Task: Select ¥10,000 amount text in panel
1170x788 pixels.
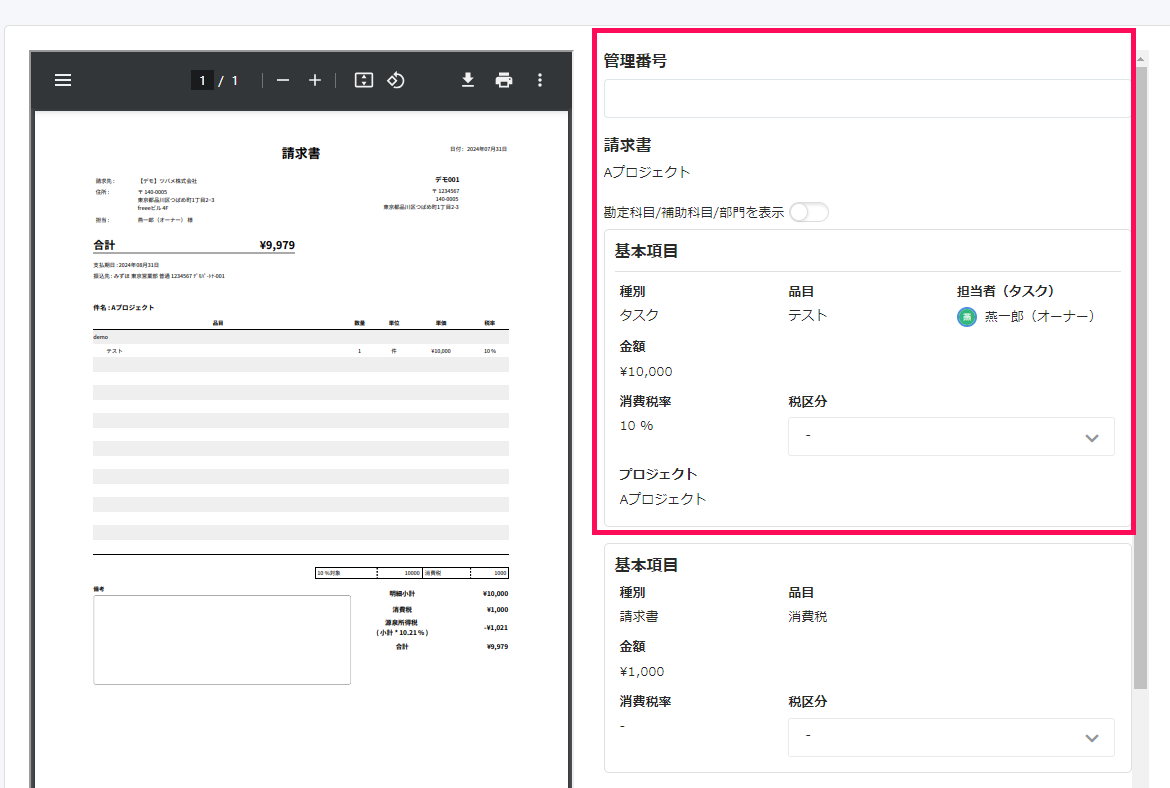Action: pyautogui.click(x=646, y=372)
